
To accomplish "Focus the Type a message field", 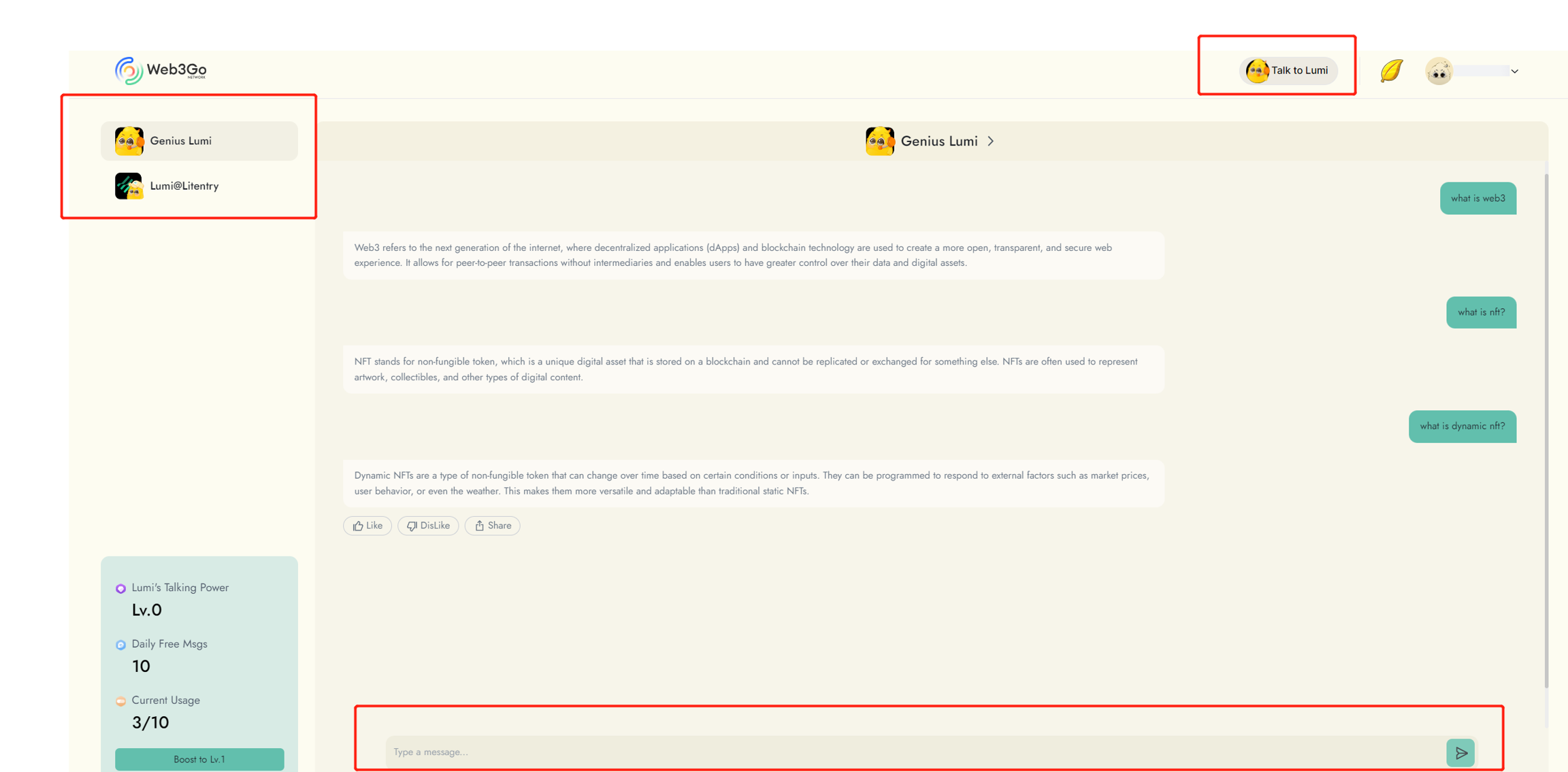I will 912,752.
